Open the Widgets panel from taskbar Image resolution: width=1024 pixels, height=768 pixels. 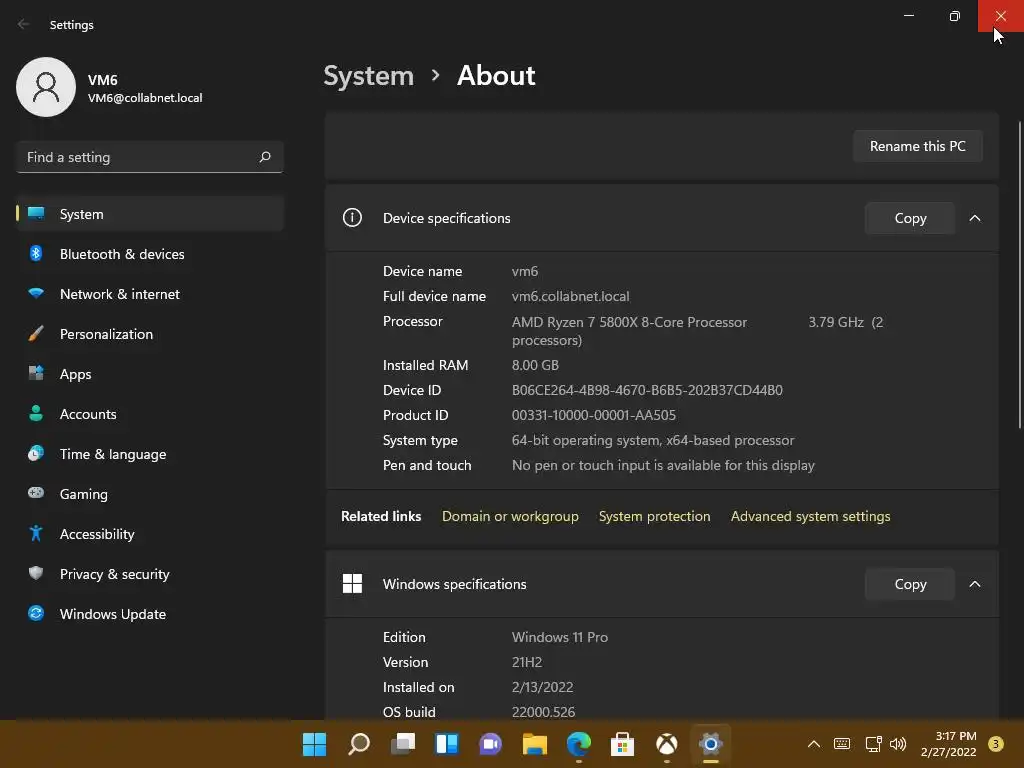click(x=447, y=744)
